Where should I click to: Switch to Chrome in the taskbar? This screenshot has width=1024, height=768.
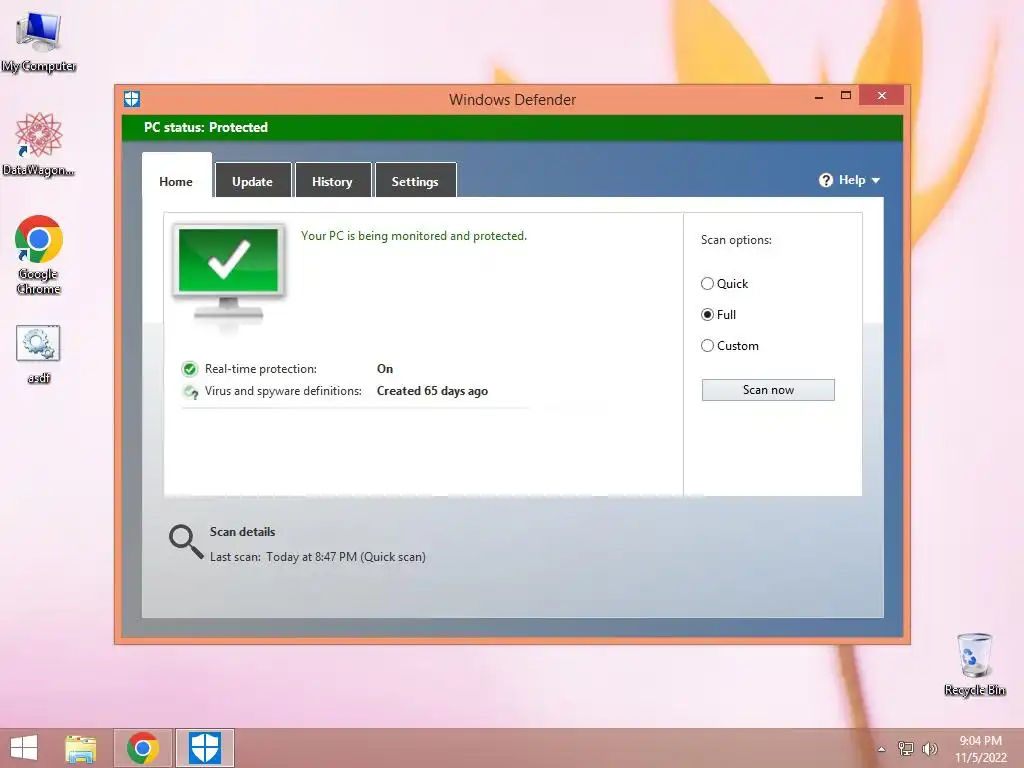[x=143, y=748]
